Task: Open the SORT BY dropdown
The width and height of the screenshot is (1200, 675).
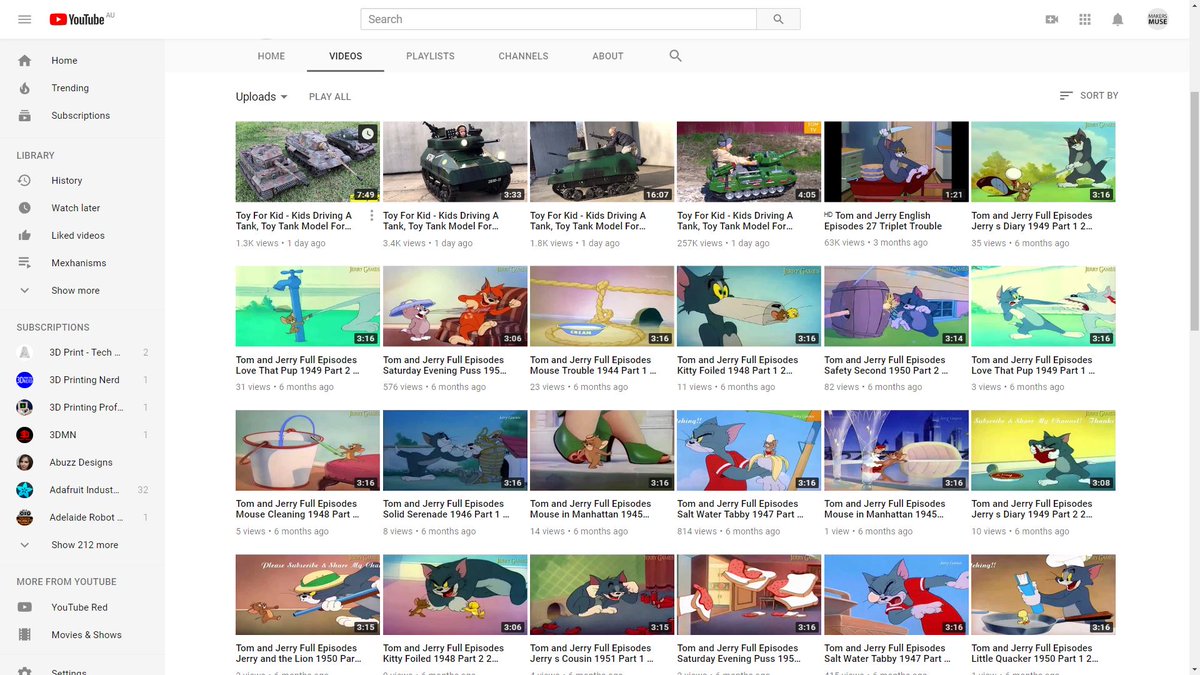Action: click(1088, 96)
